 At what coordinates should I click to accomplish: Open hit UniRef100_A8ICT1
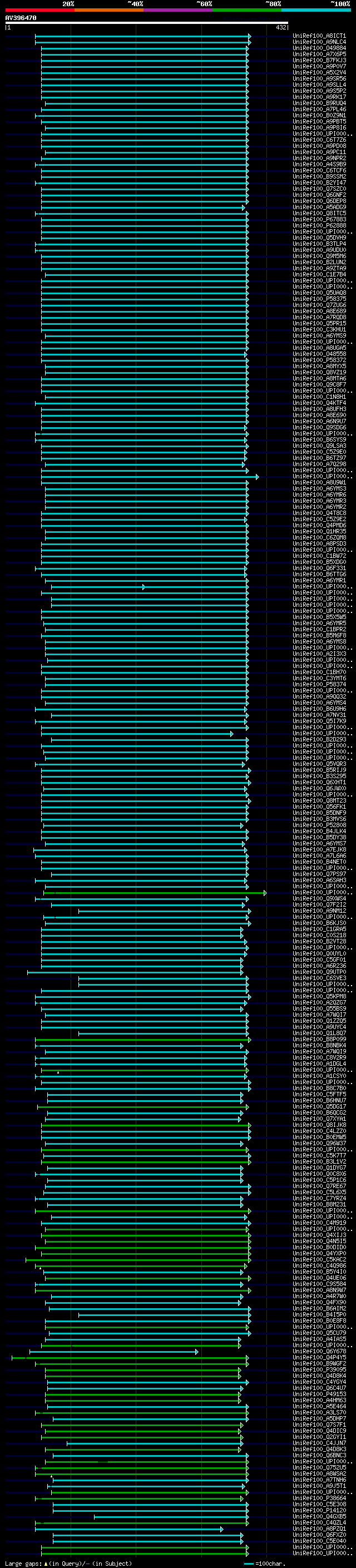319,36
